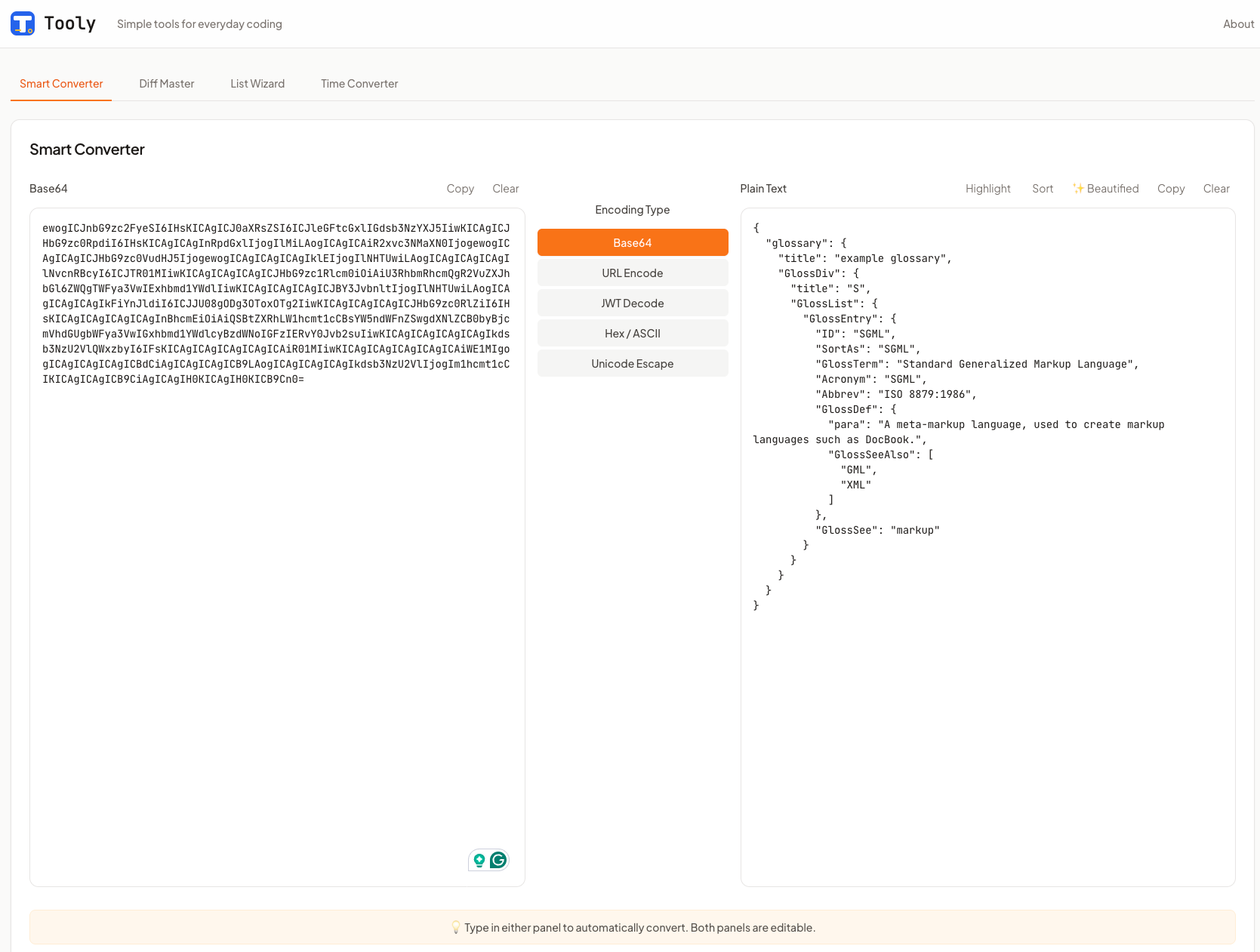Open the About page

click(1238, 23)
